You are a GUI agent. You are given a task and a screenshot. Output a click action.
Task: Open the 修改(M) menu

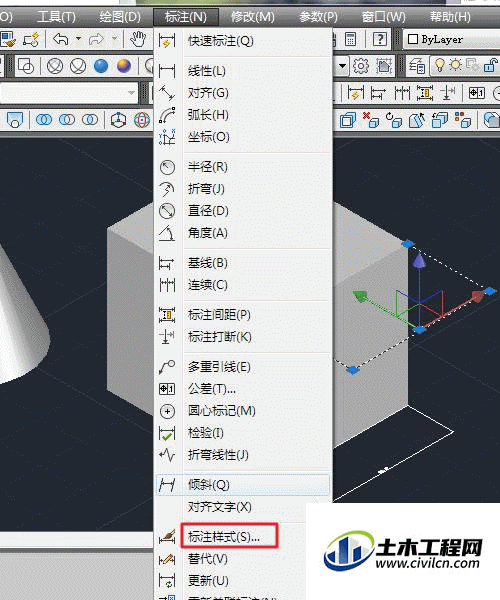pos(252,17)
